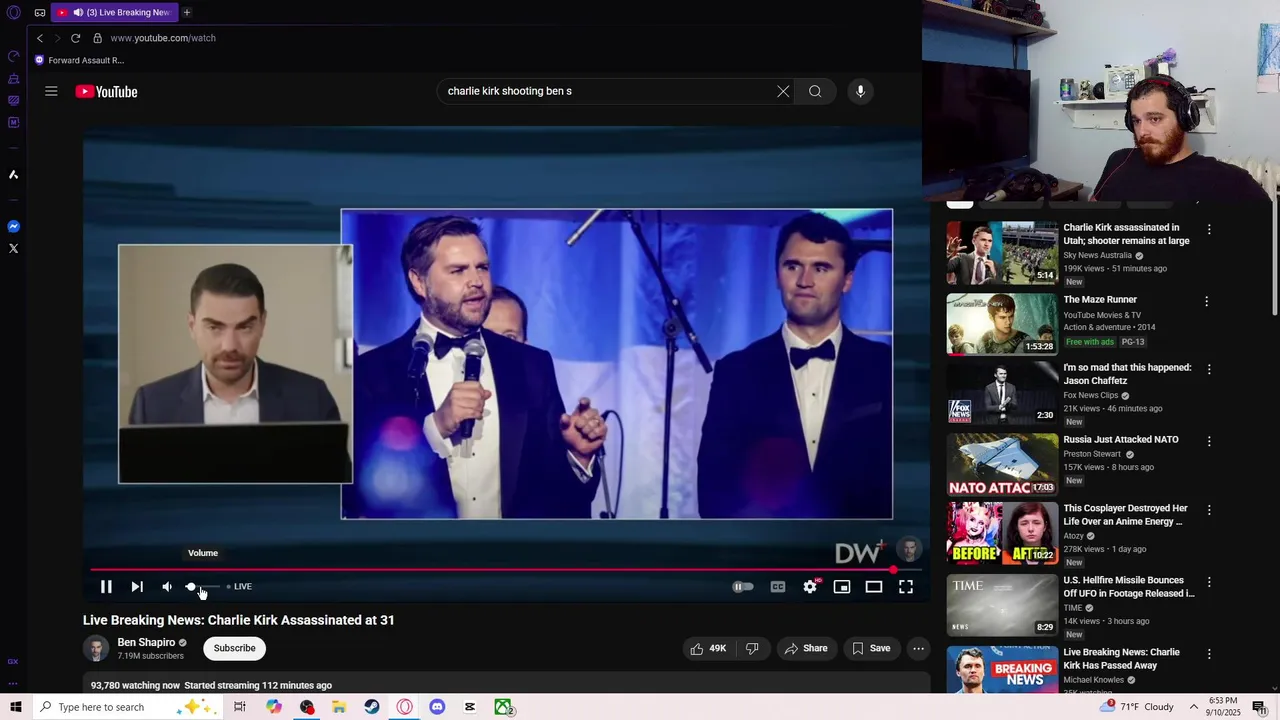Image resolution: width=1280 pixels, height=720 pixels.
Task: Run search with magnifier button
Action: click(815, 91)
